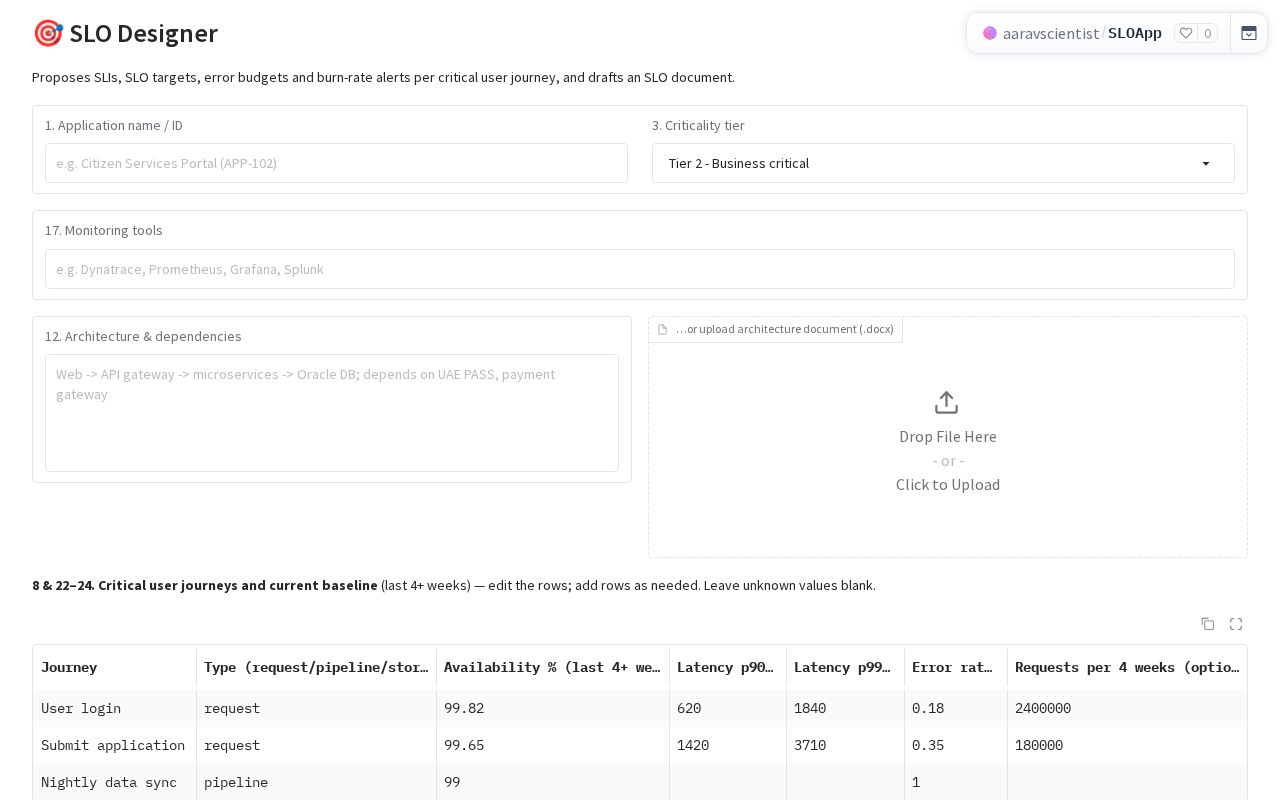Image resolution: width=1280 pixels, height=800 pixels.
Task: Copy the journeys table with the copy icon
Action: coord(1208,624)
